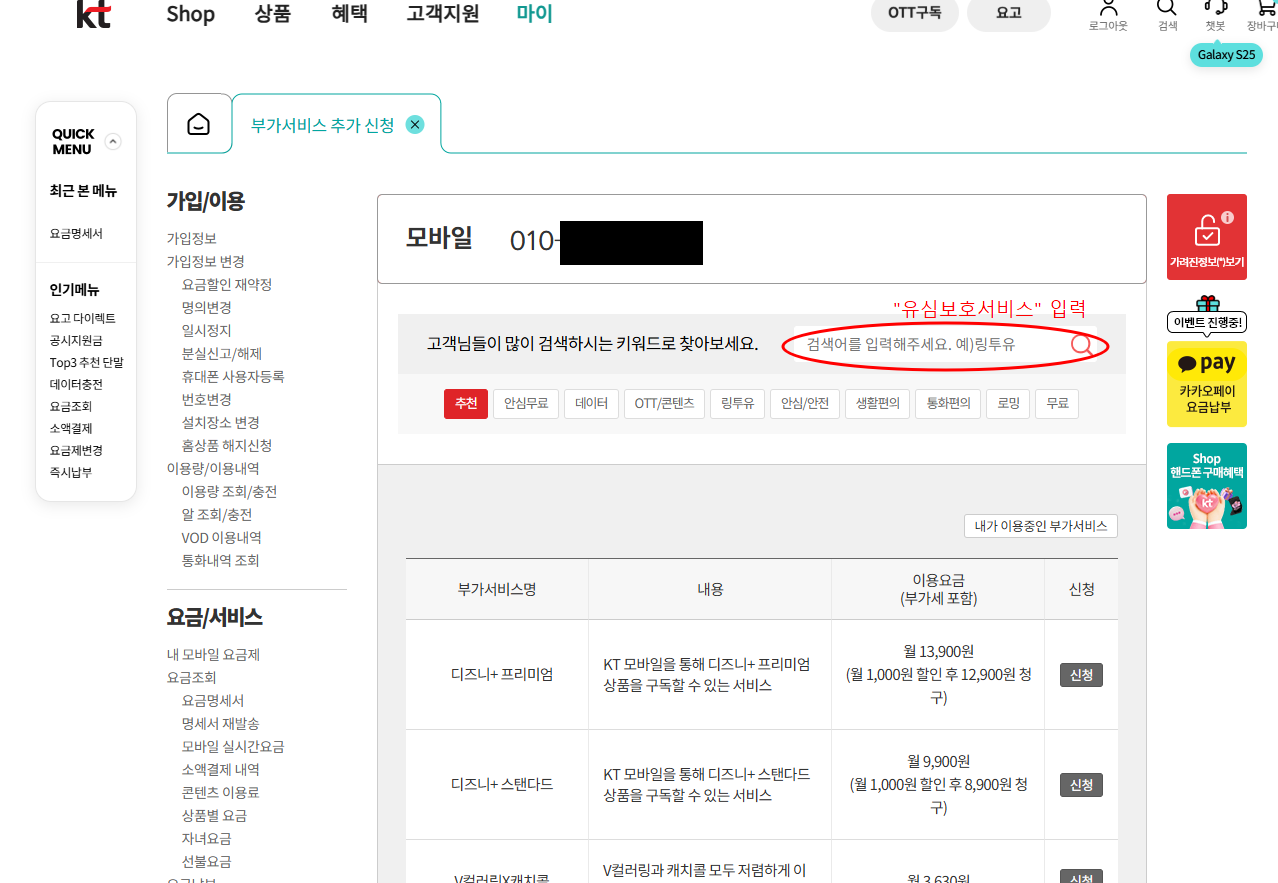1278x883 pixels.
Task: Click the OTT구독 button
Action: coord(915,13)
